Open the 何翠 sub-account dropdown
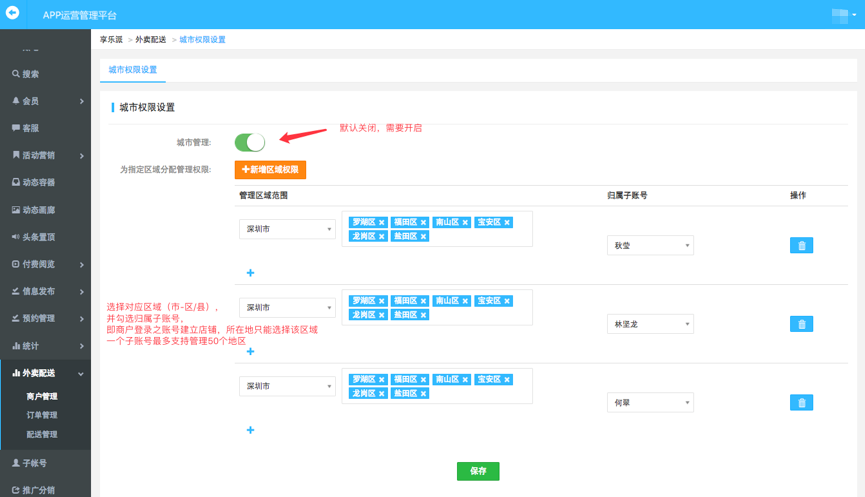 pyautogui.click(x=650, y=402)
